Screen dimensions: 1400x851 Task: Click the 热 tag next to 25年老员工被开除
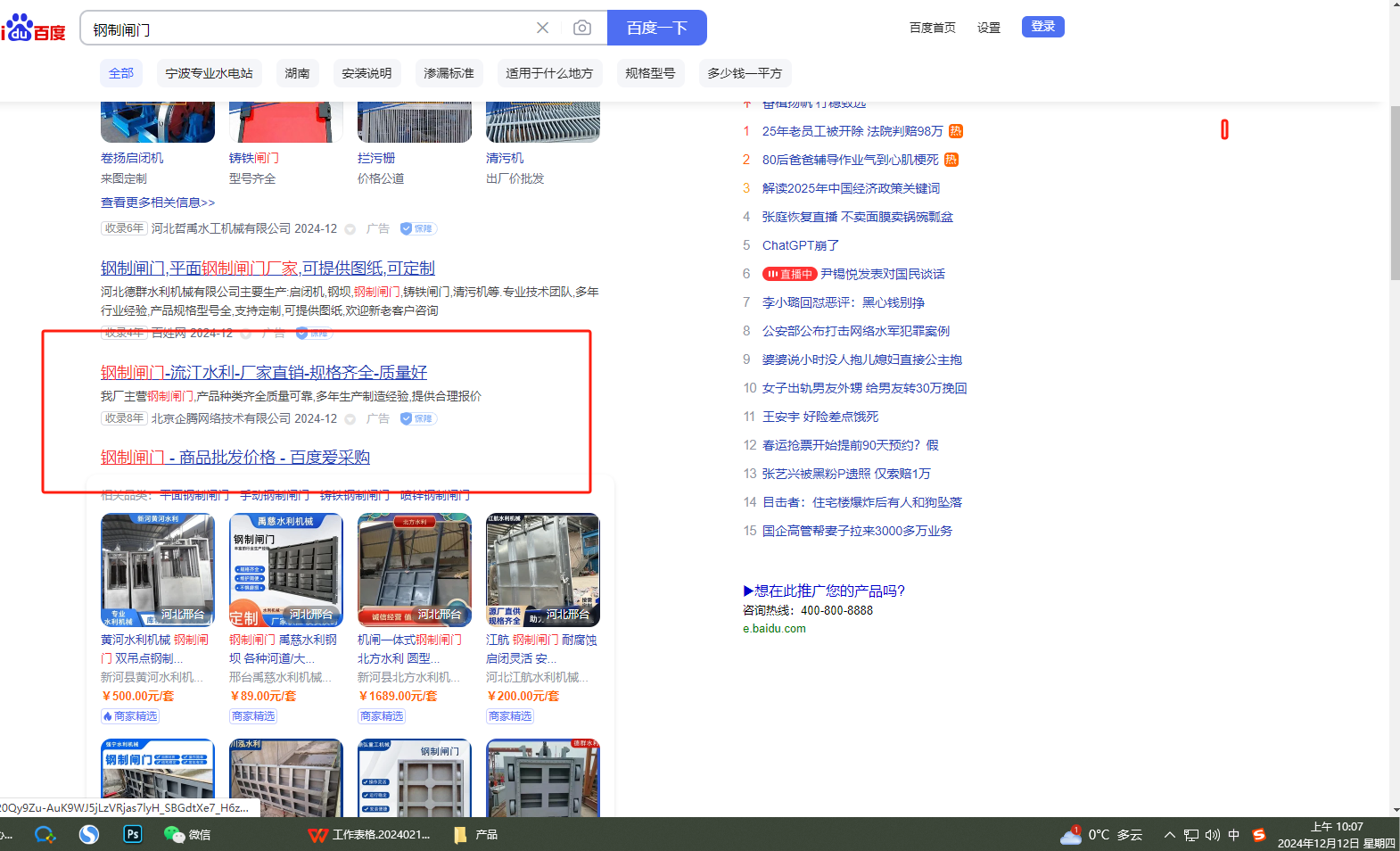(956, 131)
